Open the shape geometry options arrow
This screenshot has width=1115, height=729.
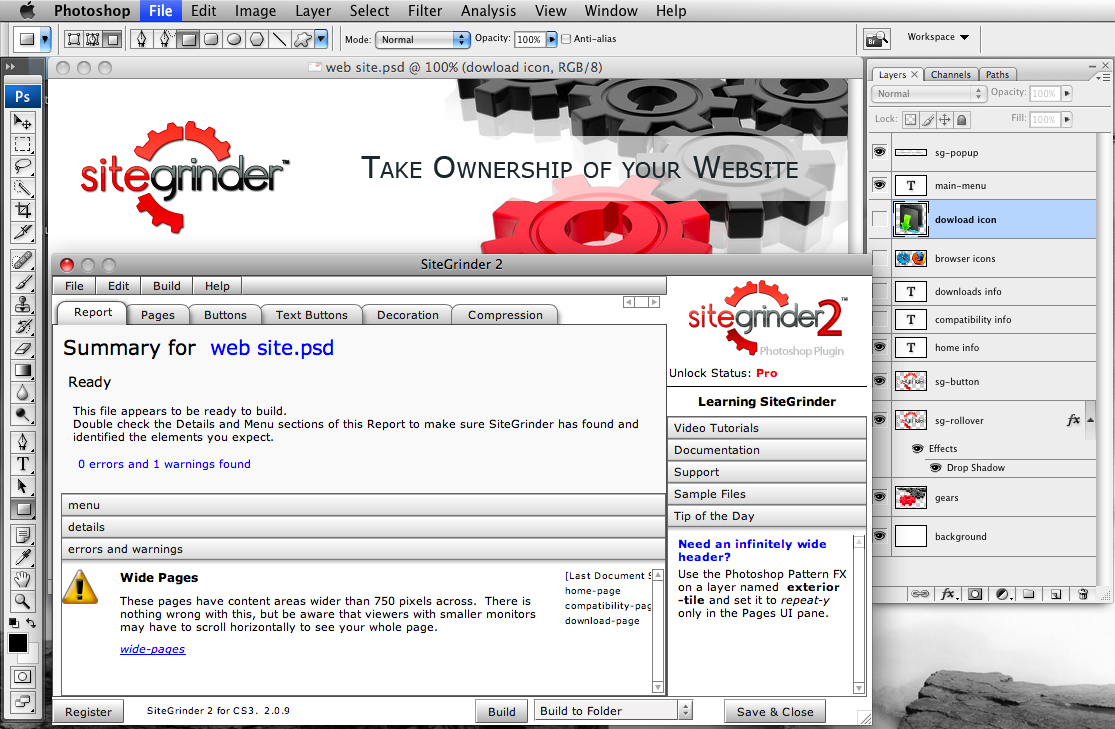click(321, 39)
